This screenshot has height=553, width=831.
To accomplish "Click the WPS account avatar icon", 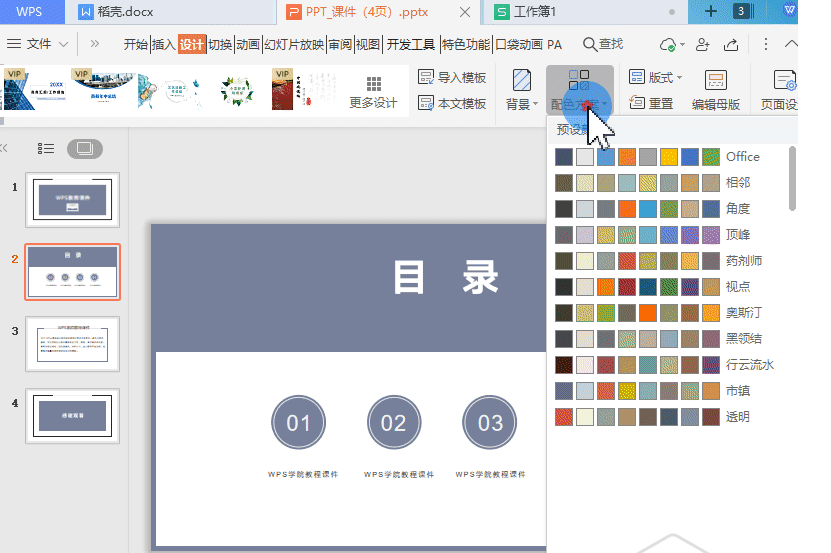I will tap(790, 11).
